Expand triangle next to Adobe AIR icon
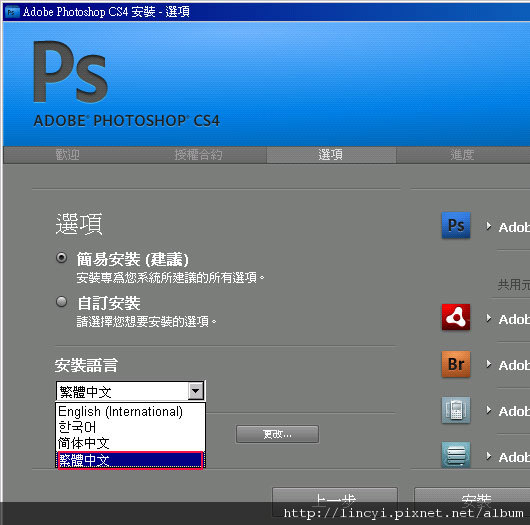 (x=488, y=318)
